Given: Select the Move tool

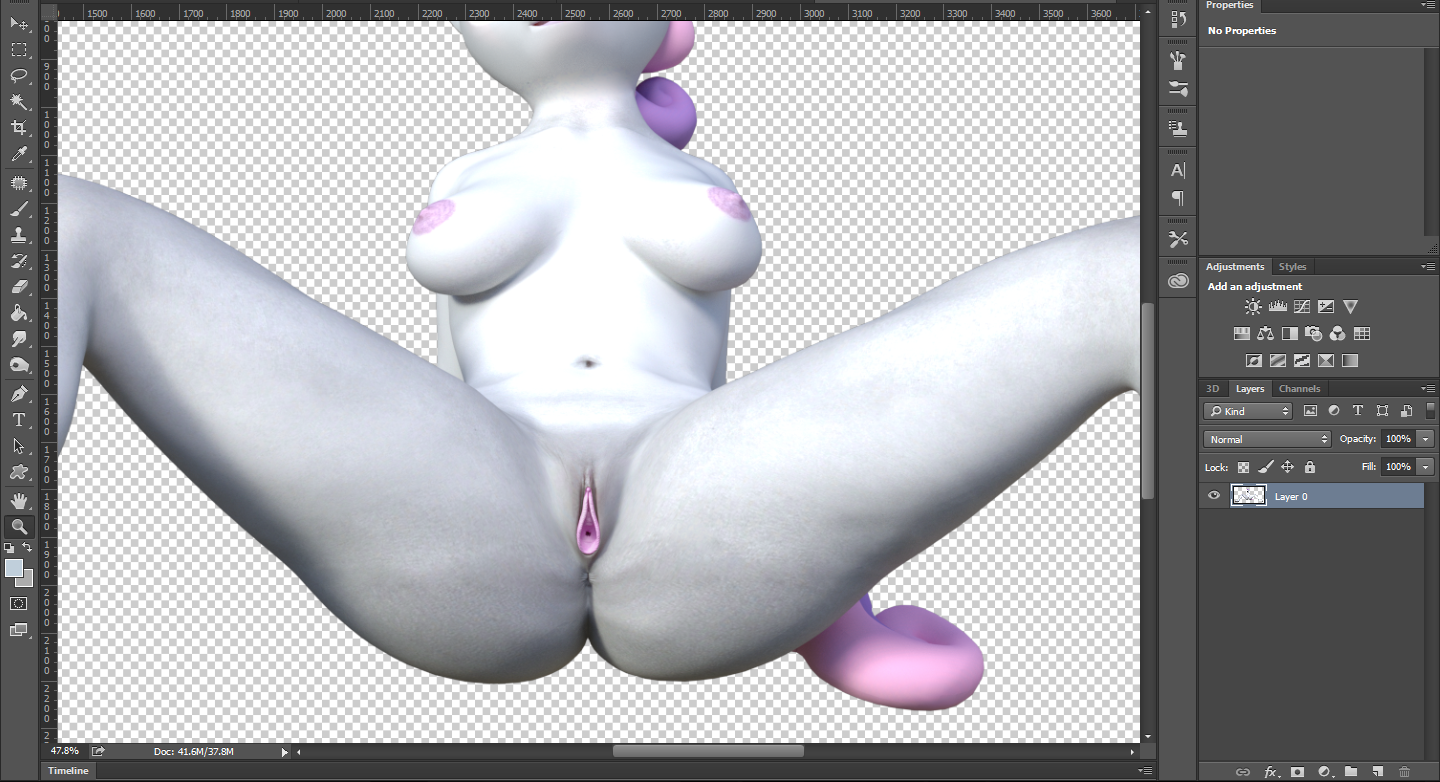Looking at the screenshot, I should pos(19,23).
